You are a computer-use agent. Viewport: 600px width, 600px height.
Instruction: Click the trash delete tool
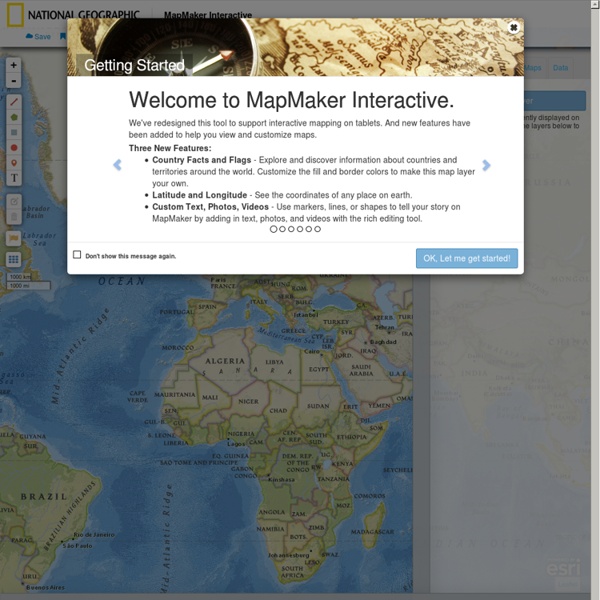point(14,216)
